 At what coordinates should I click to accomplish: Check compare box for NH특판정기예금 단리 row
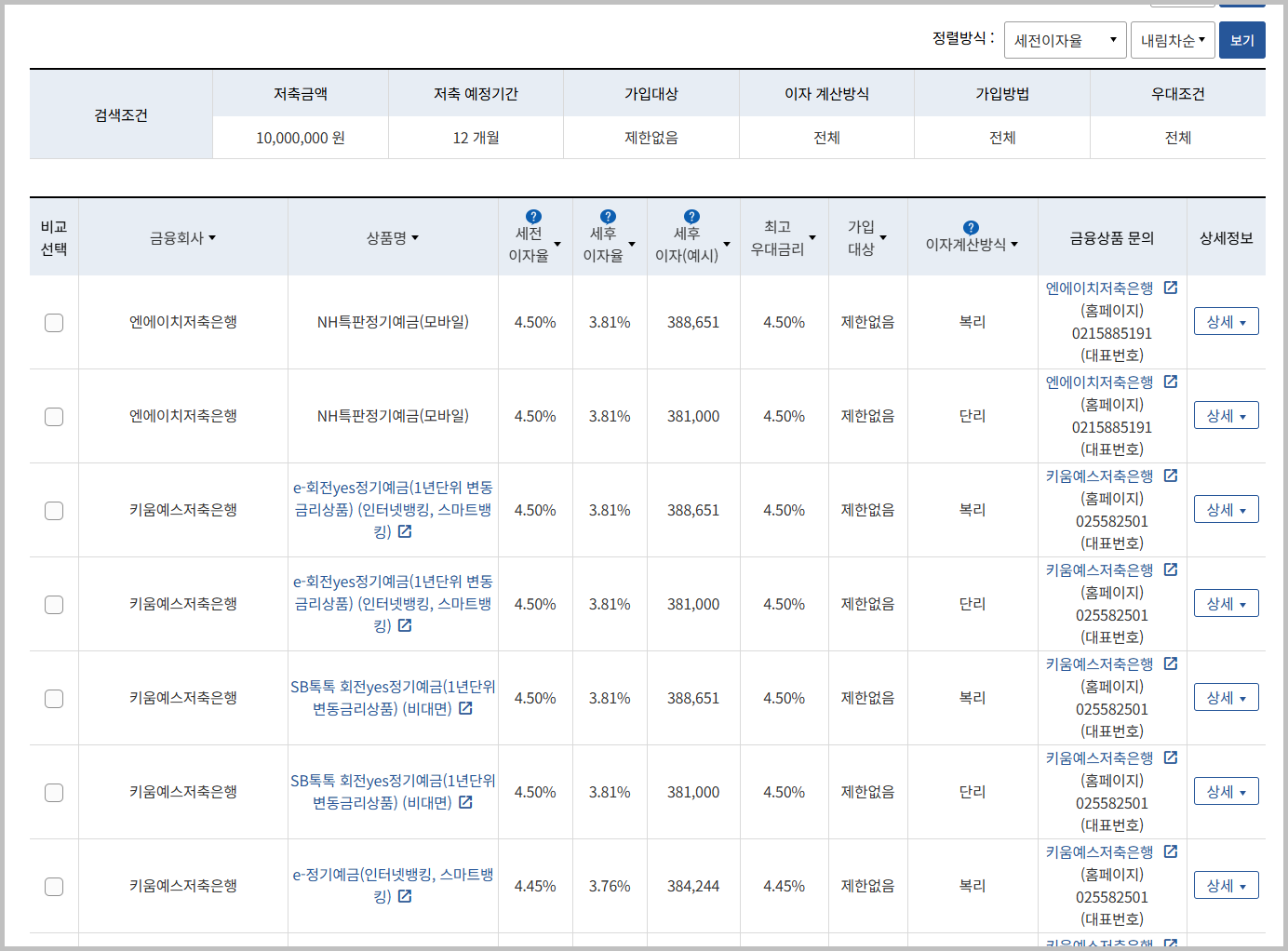pyautogui.click(x=54, y=417)
